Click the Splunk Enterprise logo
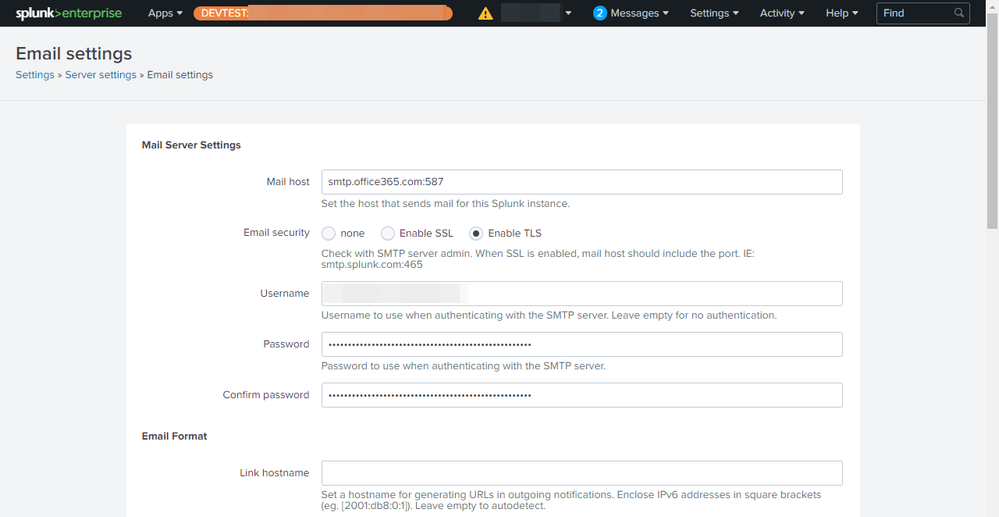The image size is (999, 517). [68, 13]
